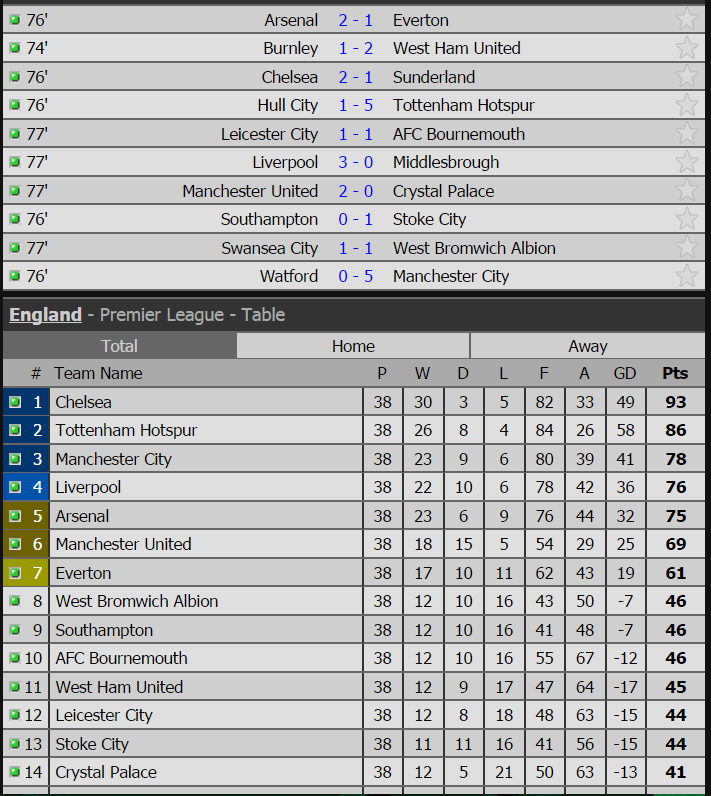Click the 2 - 1 score for Arsenal vs Everton
This screenshot has height=796, width=711.
click(x=355, y=20)
